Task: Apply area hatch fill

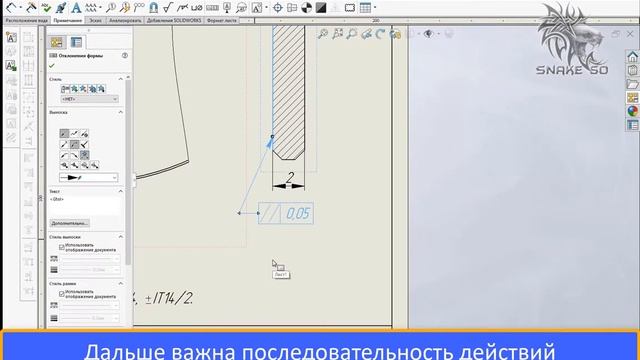Action: point(321,7)
